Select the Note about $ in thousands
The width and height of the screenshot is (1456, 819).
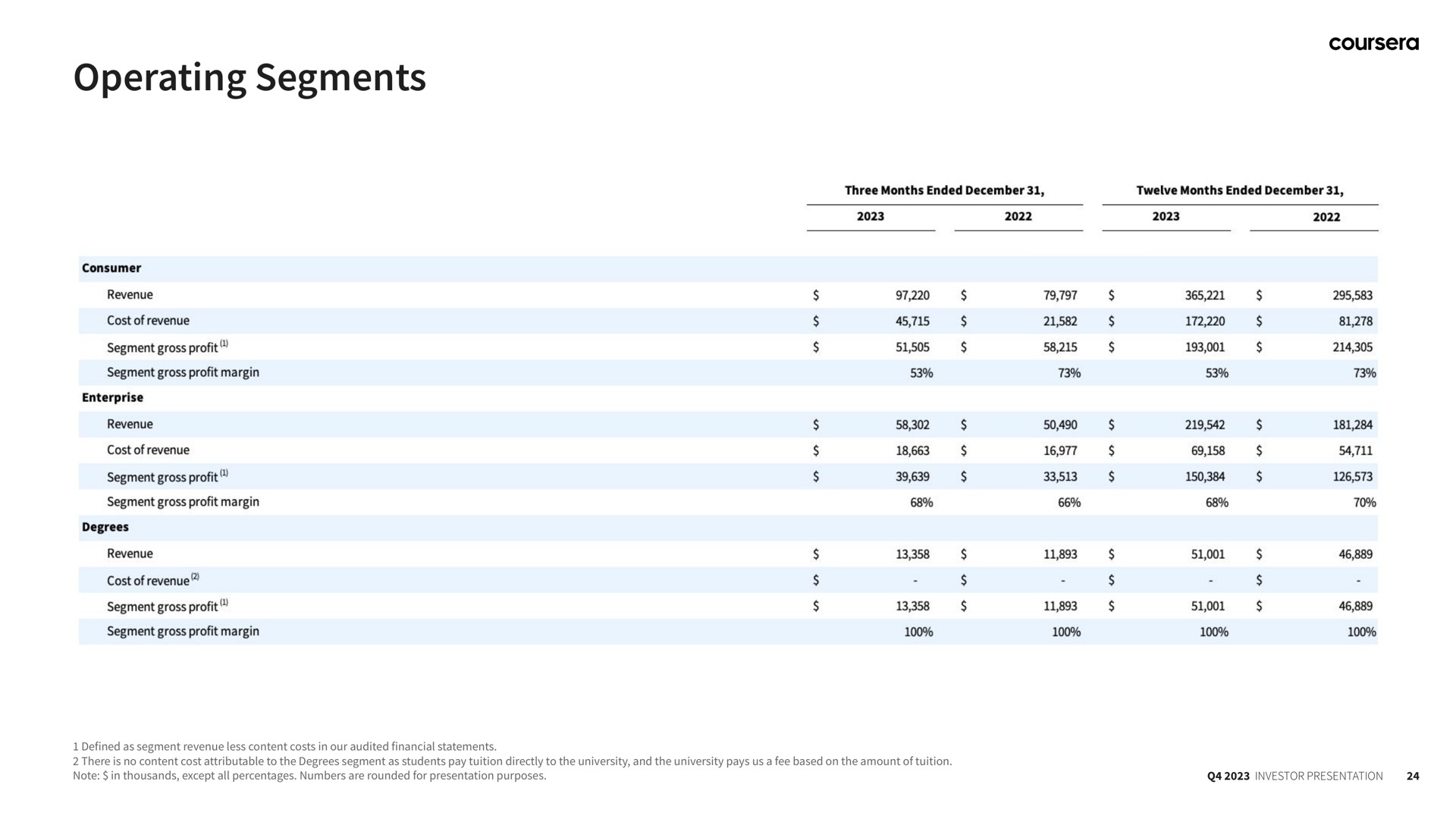[309, 776]
